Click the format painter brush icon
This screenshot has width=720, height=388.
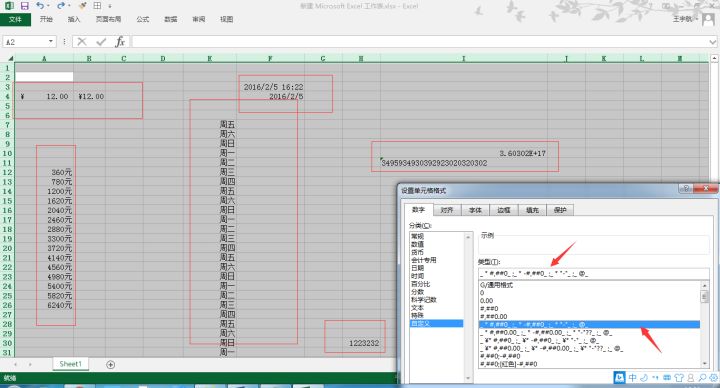click(x=83, y=6)
